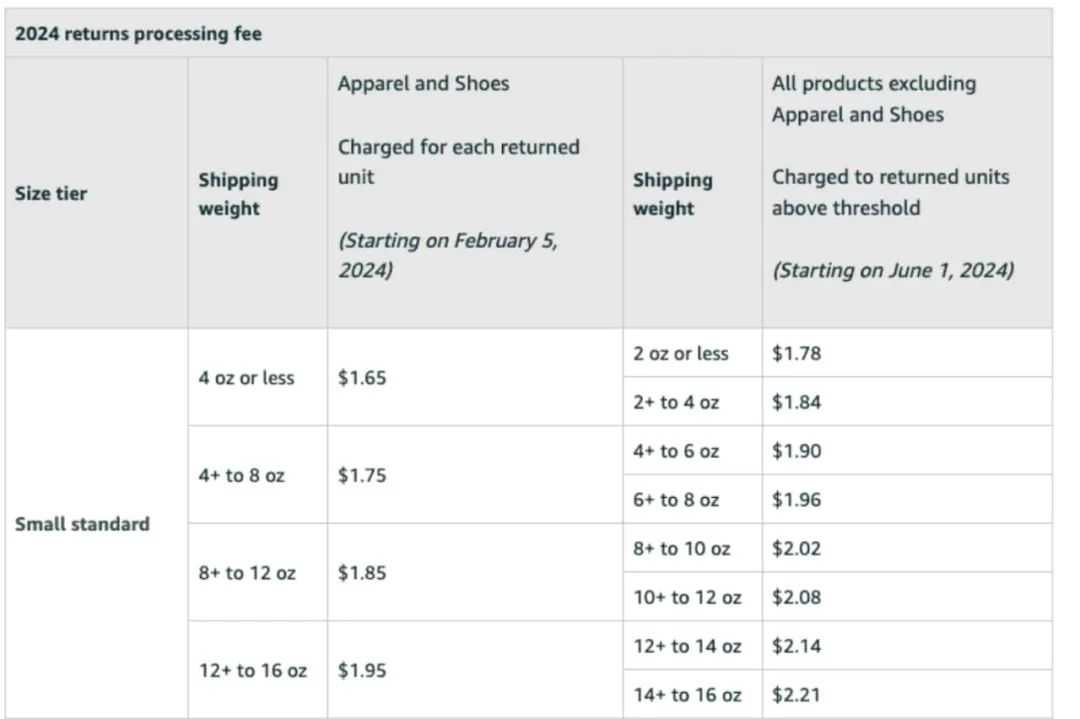Screen dimensions: 1080x719
Task: Select the $1.95 fee value
Action: [x=362, y=670]
